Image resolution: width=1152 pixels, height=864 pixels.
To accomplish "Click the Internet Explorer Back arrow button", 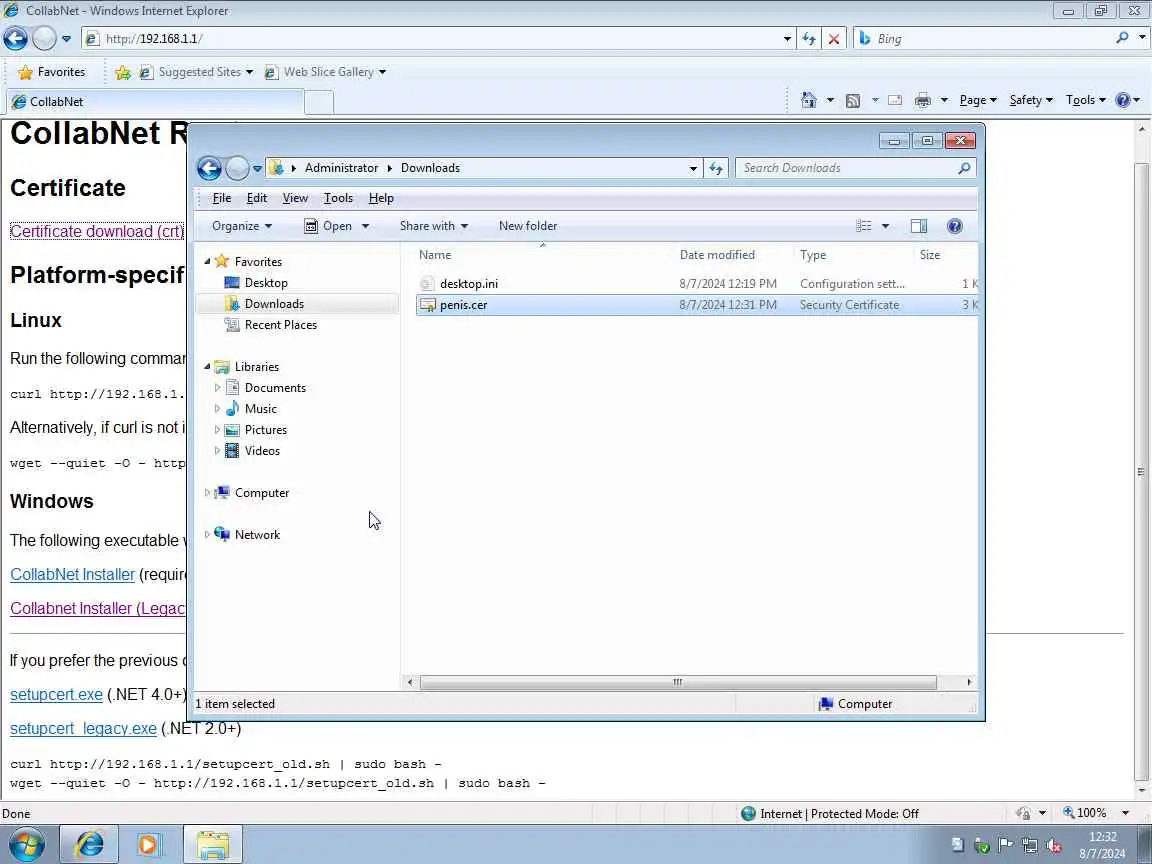I will [x=15, y=38].
